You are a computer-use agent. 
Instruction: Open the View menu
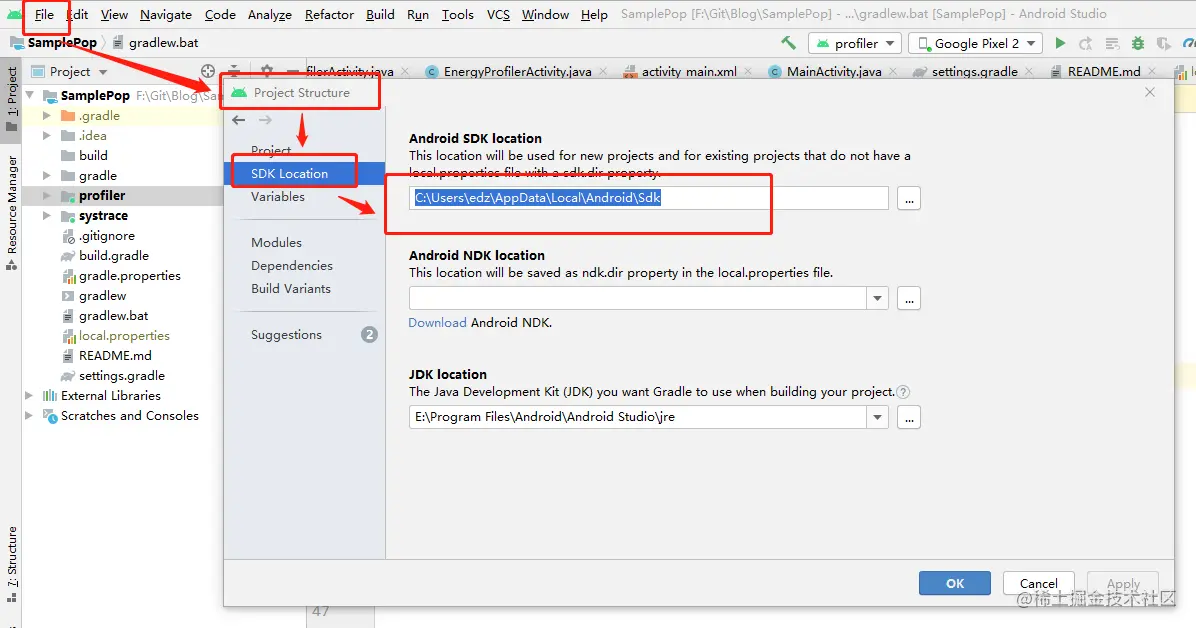(114, 14)
